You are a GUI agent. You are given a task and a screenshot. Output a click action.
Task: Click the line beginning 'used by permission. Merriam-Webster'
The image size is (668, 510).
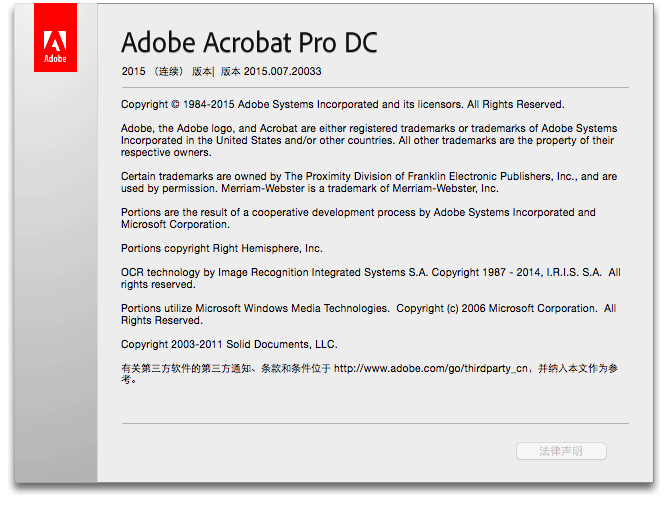(x=310, y=188)
